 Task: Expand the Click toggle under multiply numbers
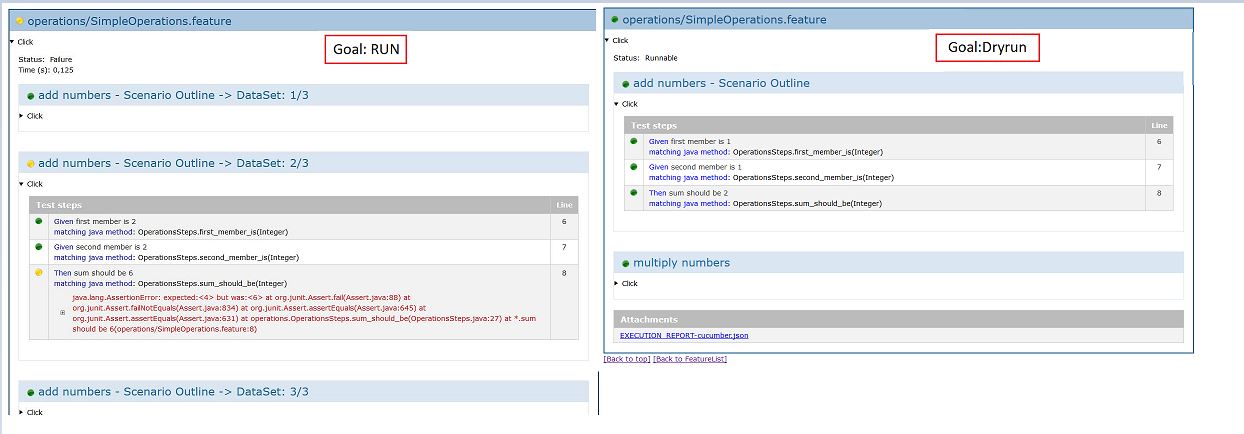tap(626, 283)
